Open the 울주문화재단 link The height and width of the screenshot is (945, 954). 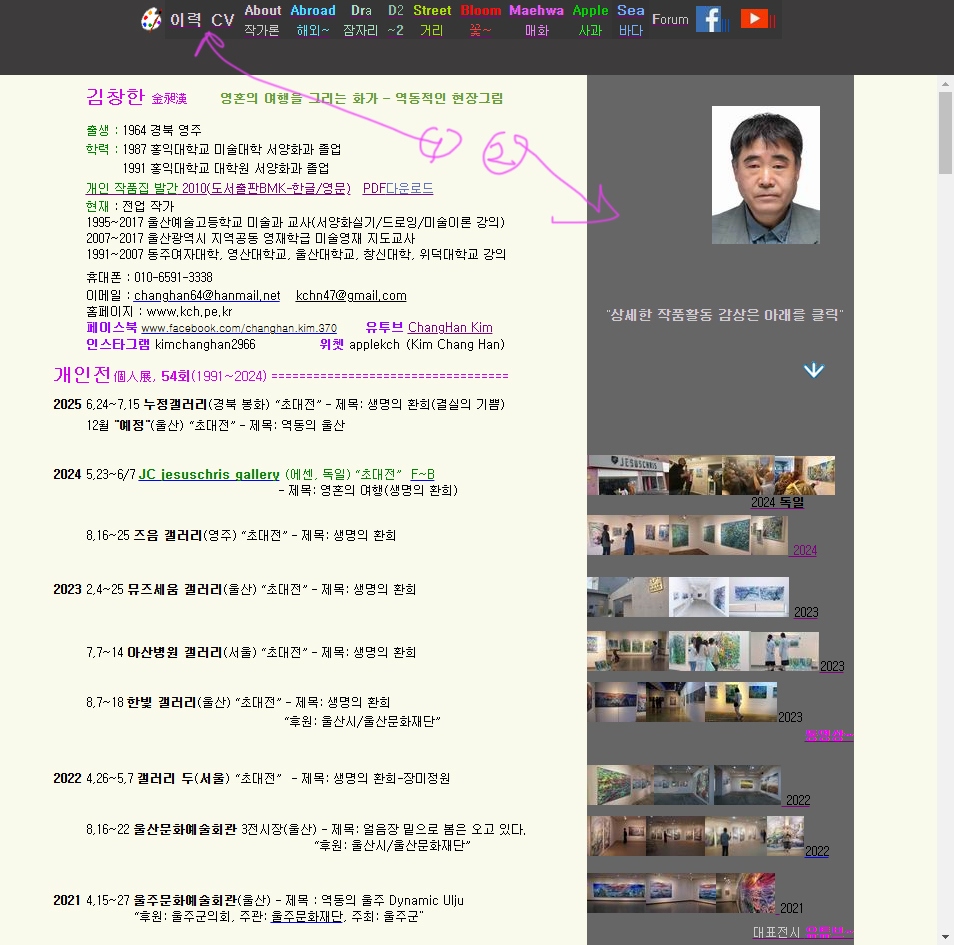[307, 916]
